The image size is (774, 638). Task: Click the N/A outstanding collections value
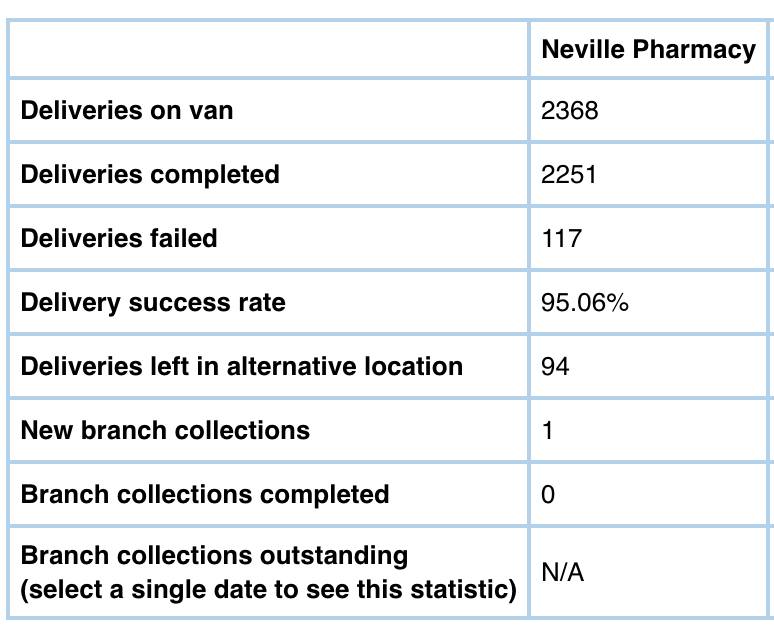coord(563,573)
